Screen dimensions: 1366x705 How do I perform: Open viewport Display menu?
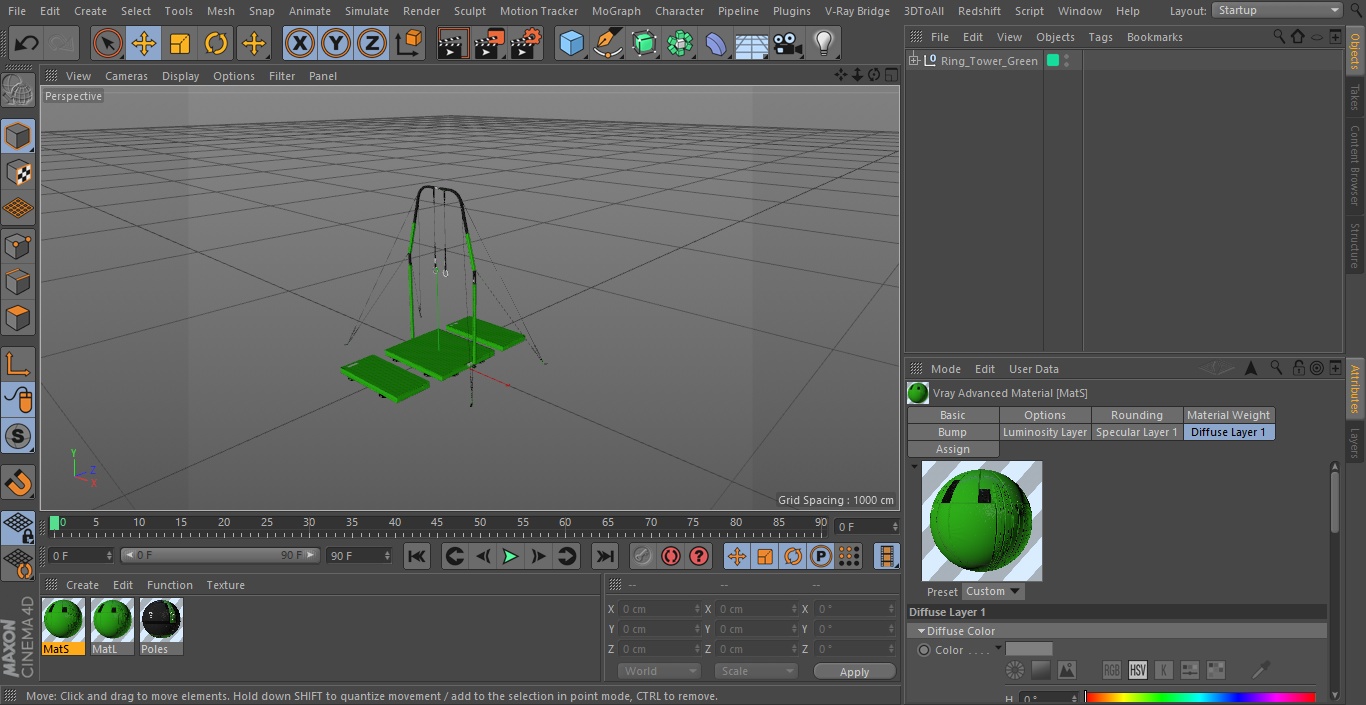pyautogui.click(x=180, y=76)
